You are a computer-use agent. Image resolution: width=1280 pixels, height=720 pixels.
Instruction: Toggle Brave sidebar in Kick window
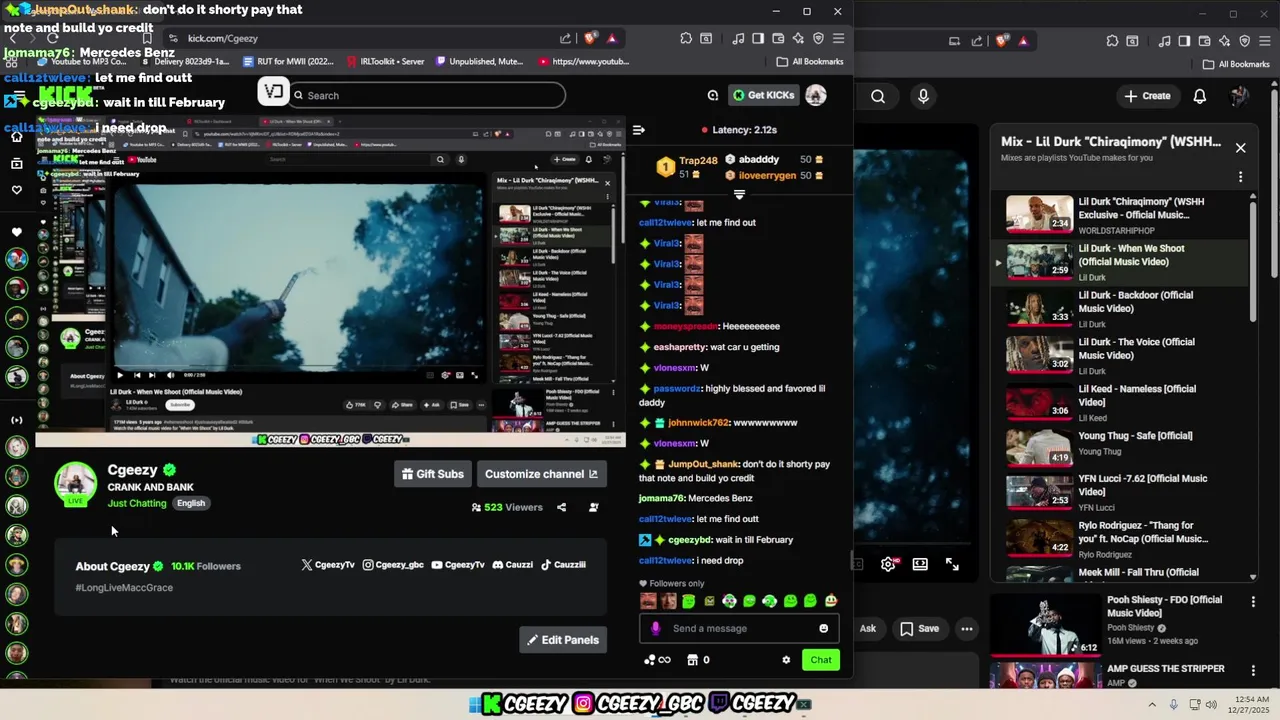[x=758, y=38]
